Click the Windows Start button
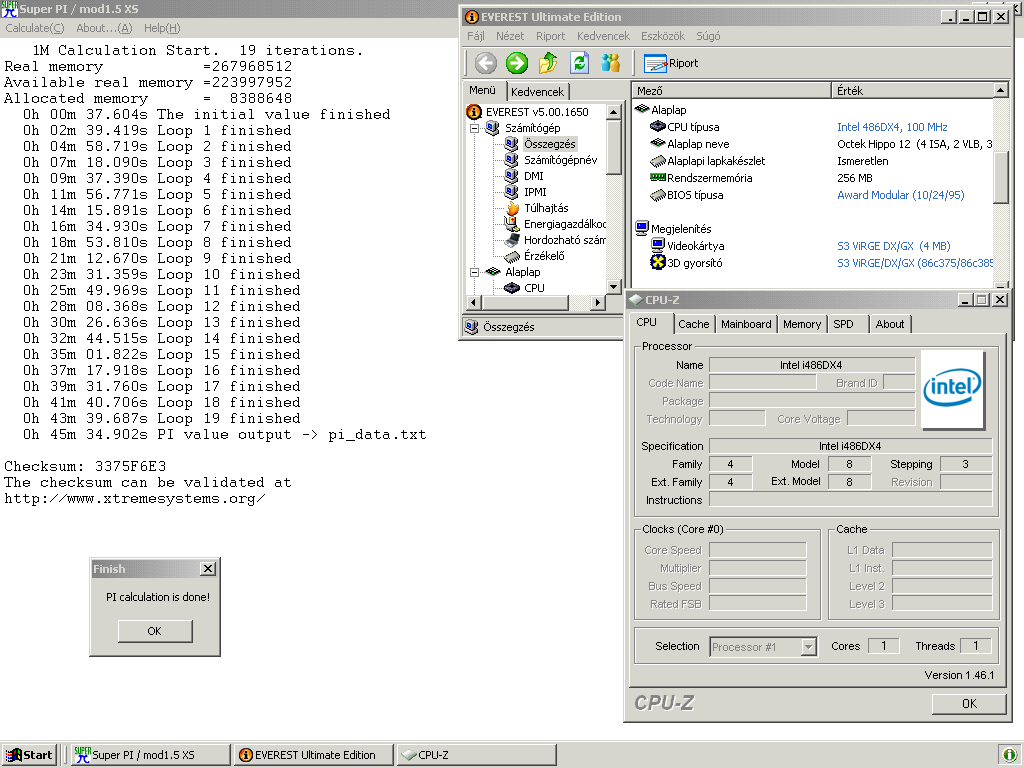The image size is (1024, 768). click(29, 755)
